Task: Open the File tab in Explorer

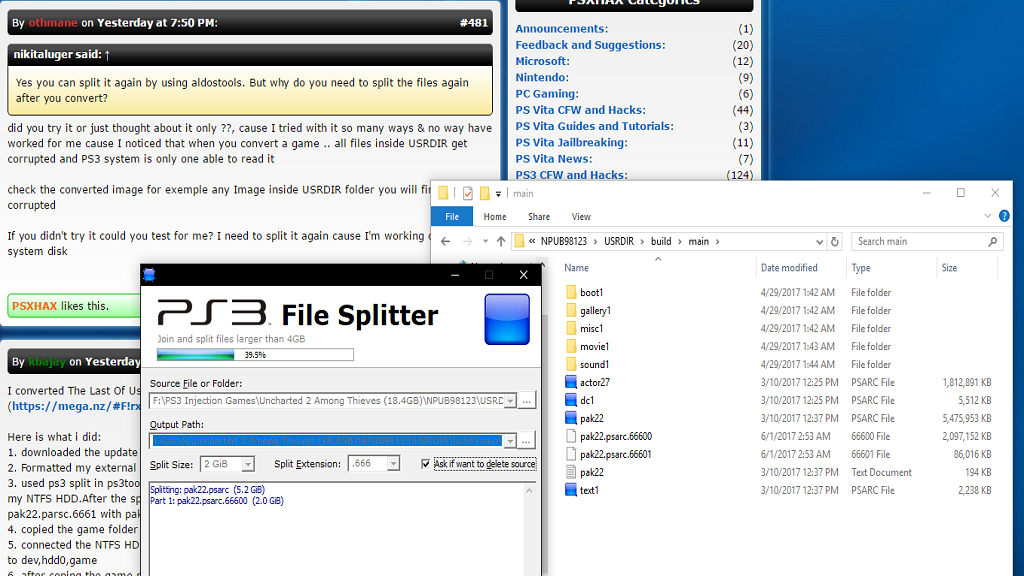Action: 452,217
